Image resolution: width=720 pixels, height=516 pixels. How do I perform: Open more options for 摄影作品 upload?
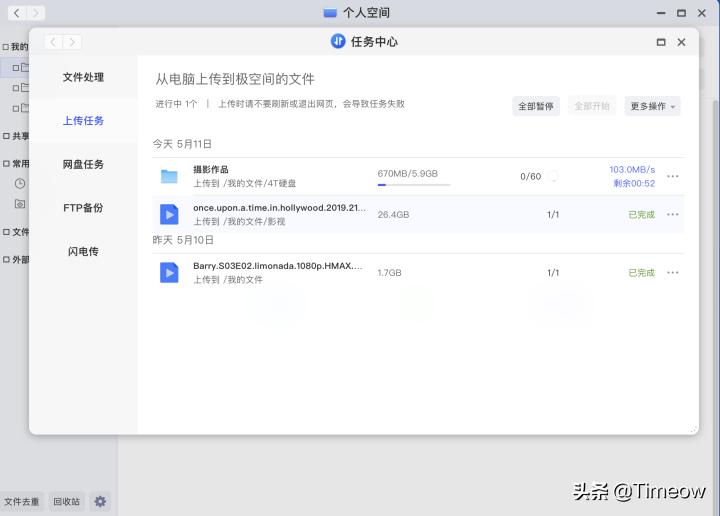click(673, 176)
